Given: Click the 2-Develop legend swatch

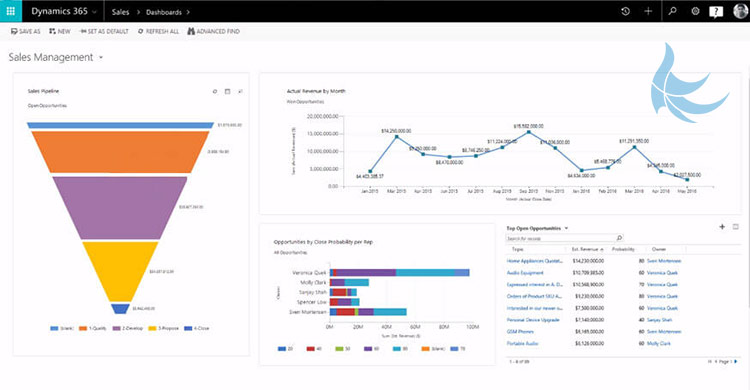Looking at the screenshot, I should coord(116,328).
